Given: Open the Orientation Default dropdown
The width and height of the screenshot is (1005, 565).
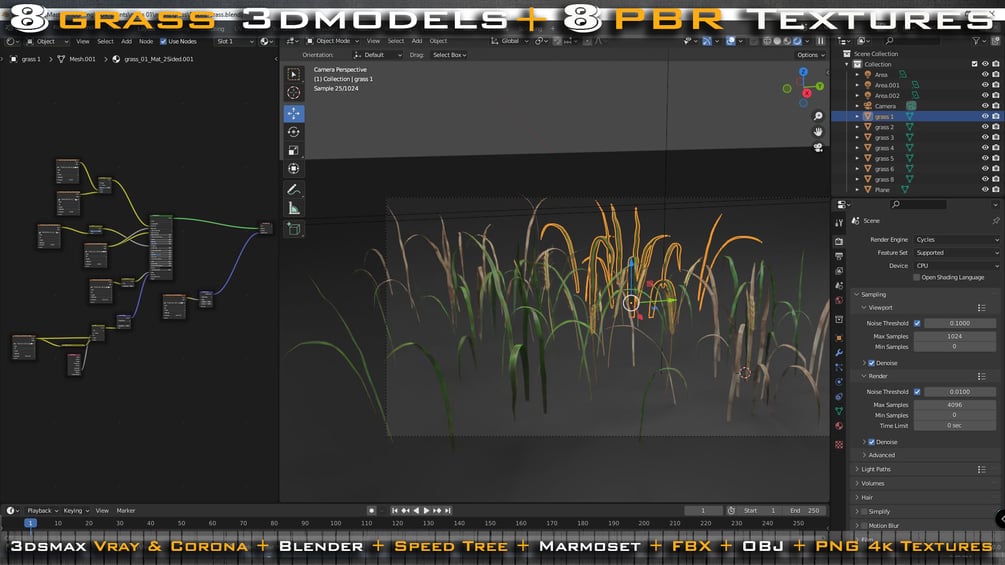Looking at the screenshot, I should coord(378,55).
